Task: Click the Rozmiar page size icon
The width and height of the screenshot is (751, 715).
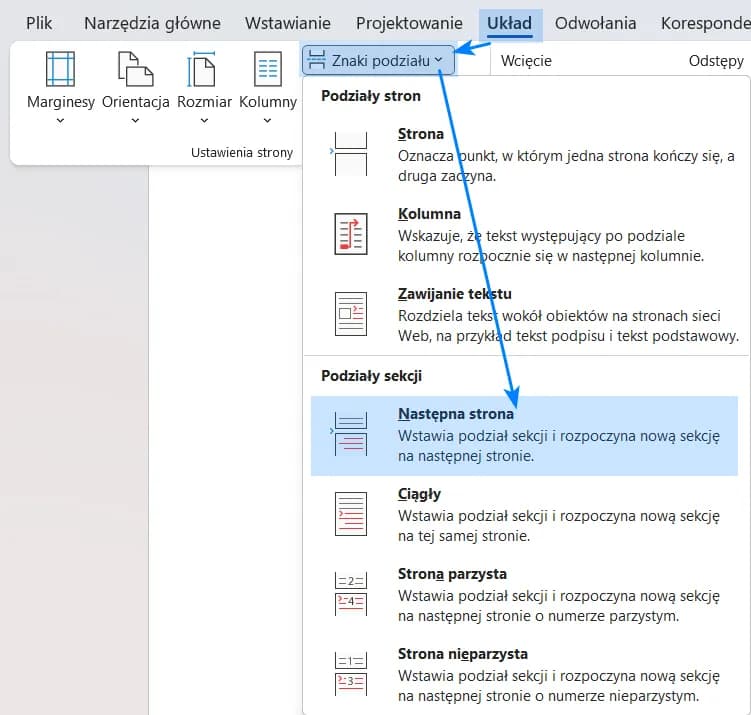Action: 204,69
